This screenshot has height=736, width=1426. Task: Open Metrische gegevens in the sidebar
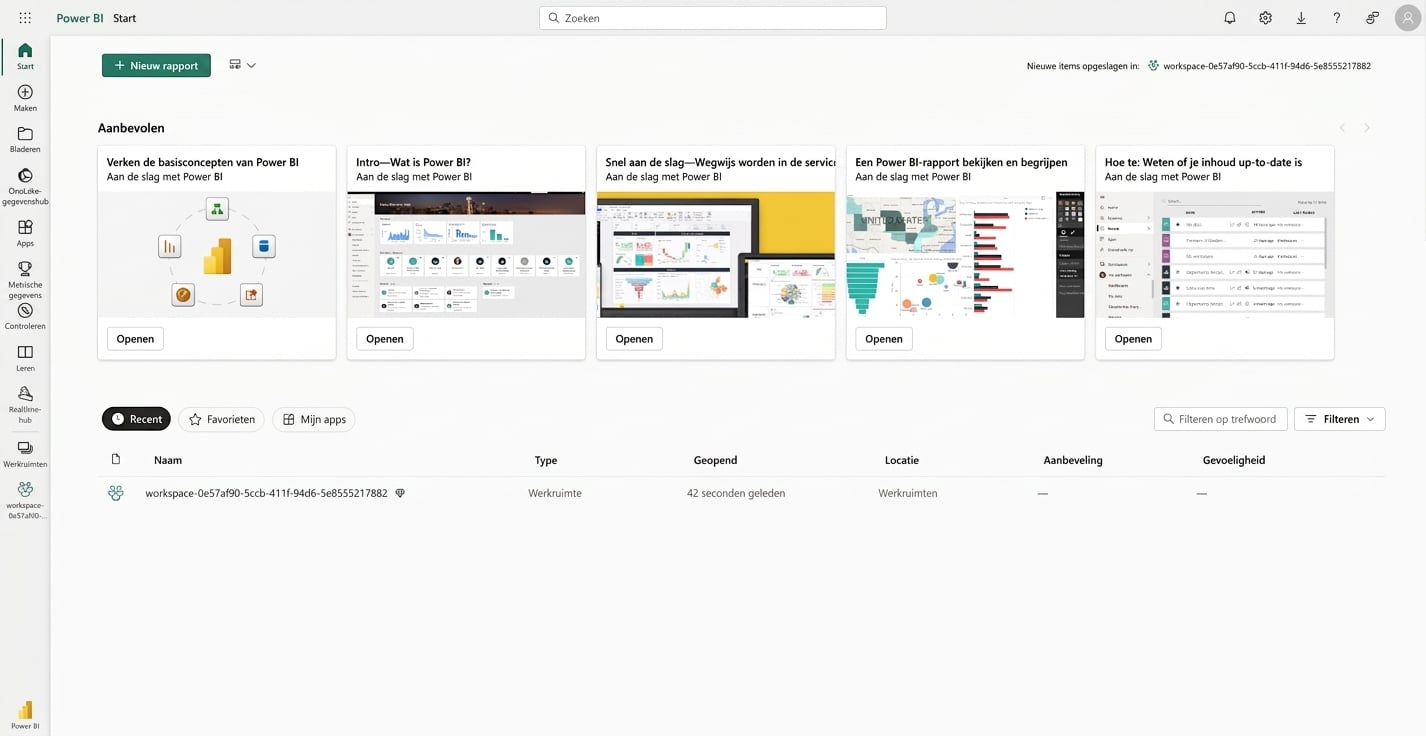[25, 280]
